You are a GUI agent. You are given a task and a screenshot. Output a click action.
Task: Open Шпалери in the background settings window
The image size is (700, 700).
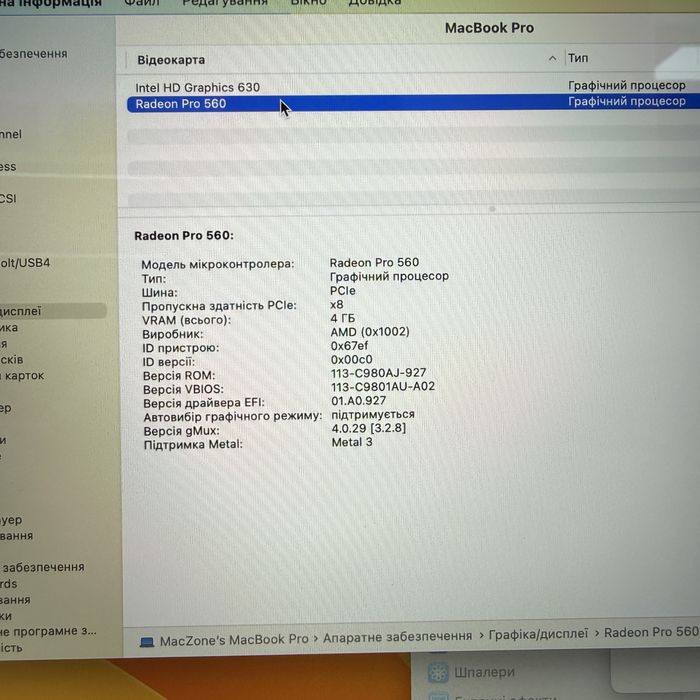click(x=484, y=672)
